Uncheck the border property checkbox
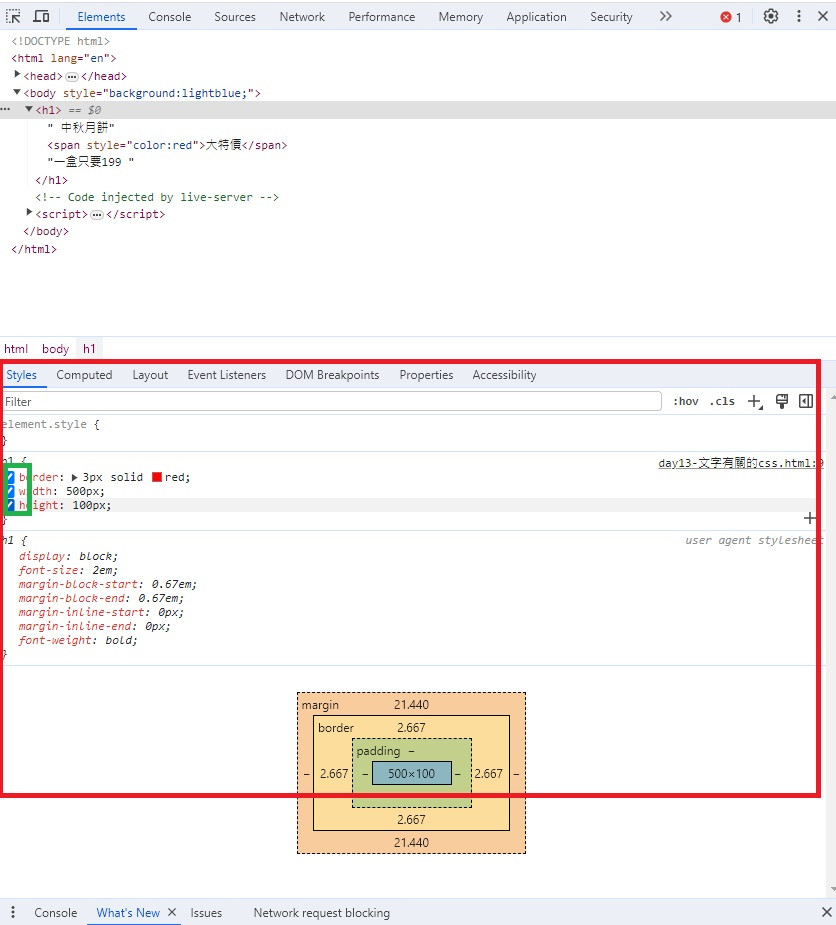Screen dimensions: 836x925 (10, 477)
